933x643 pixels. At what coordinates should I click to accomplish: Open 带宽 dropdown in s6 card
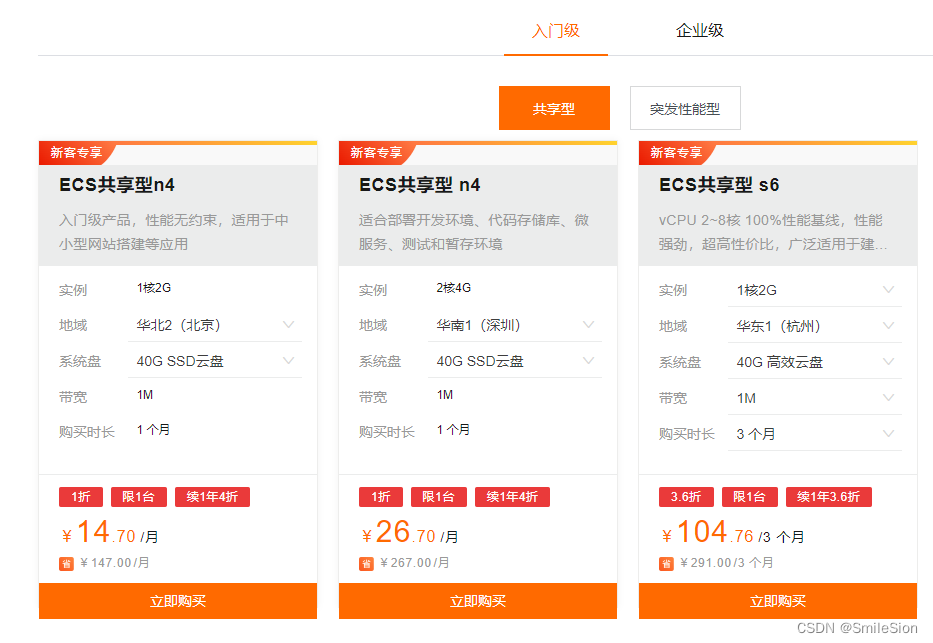coord(815,398)
